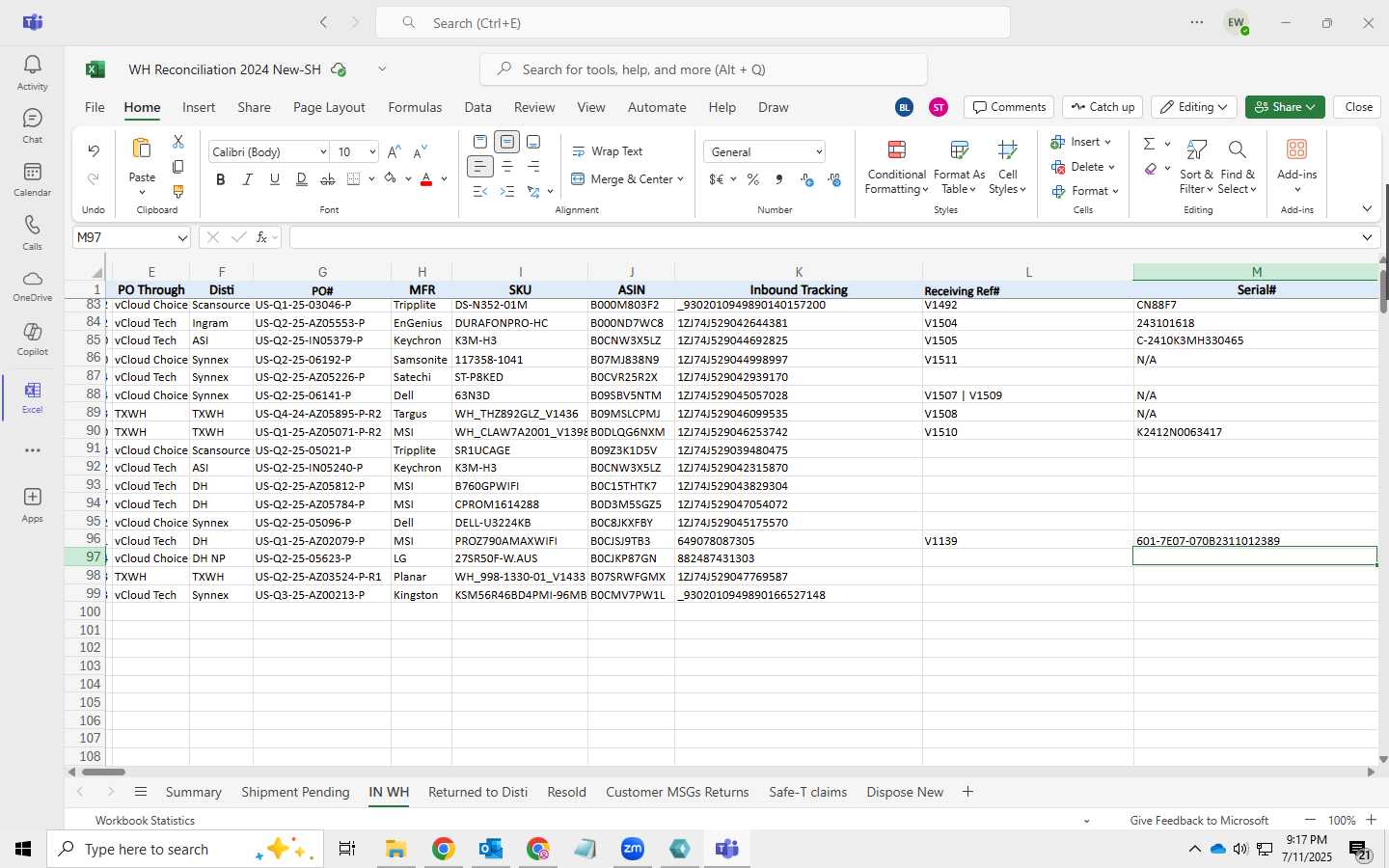1389x868 pixels.
Task: Expand the Merge & Center options
Action: (x=680, y=179)
